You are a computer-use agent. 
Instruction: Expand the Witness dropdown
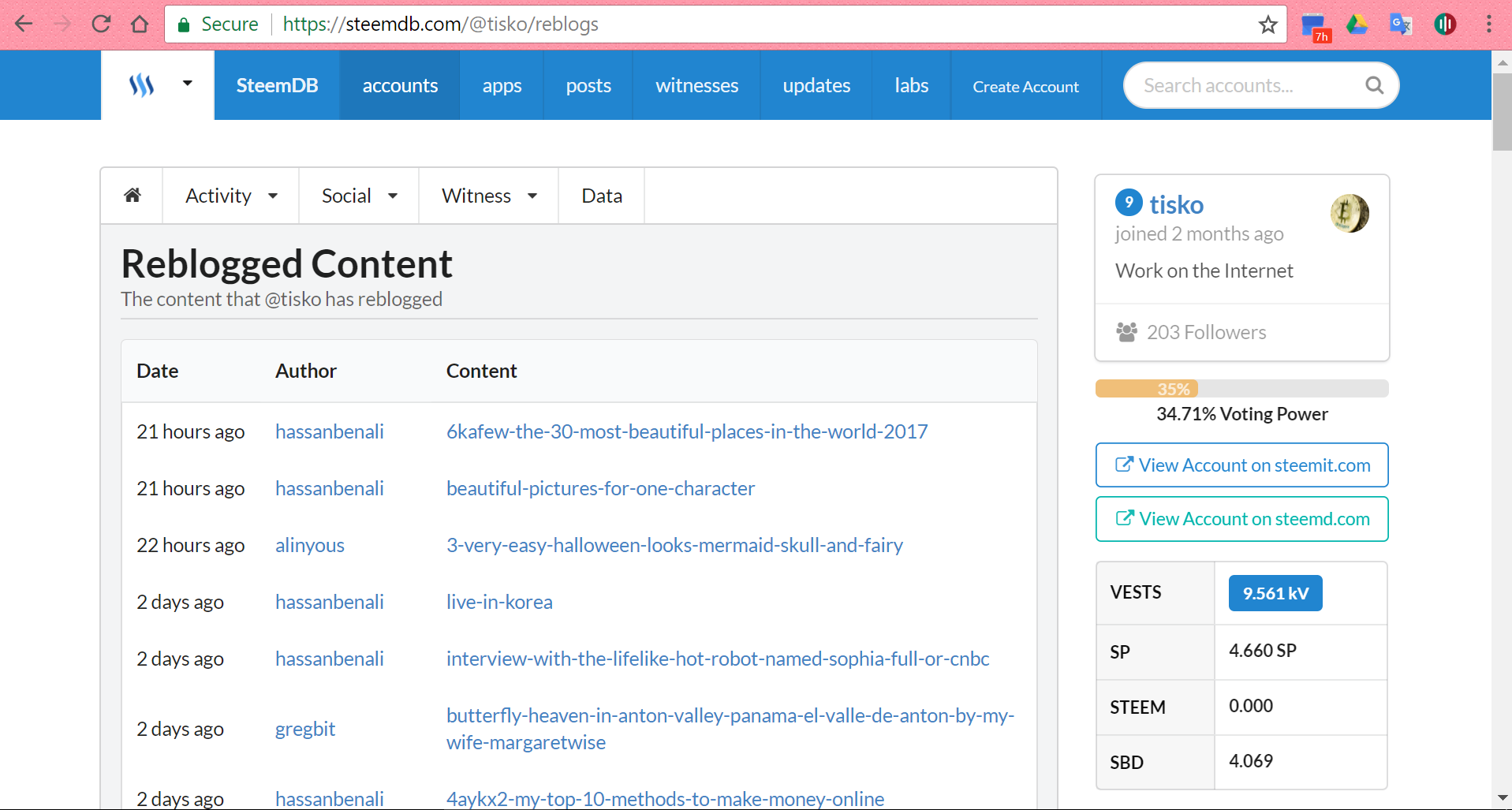pyautogui.click(x=489, y=196)
